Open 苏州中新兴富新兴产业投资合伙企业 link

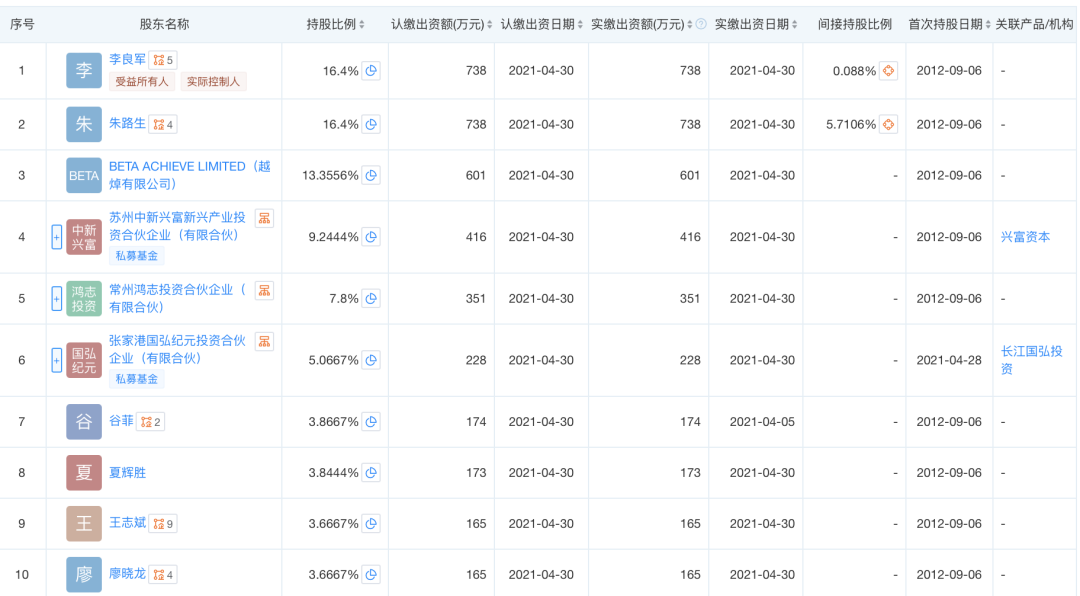(x=178, y=226)
